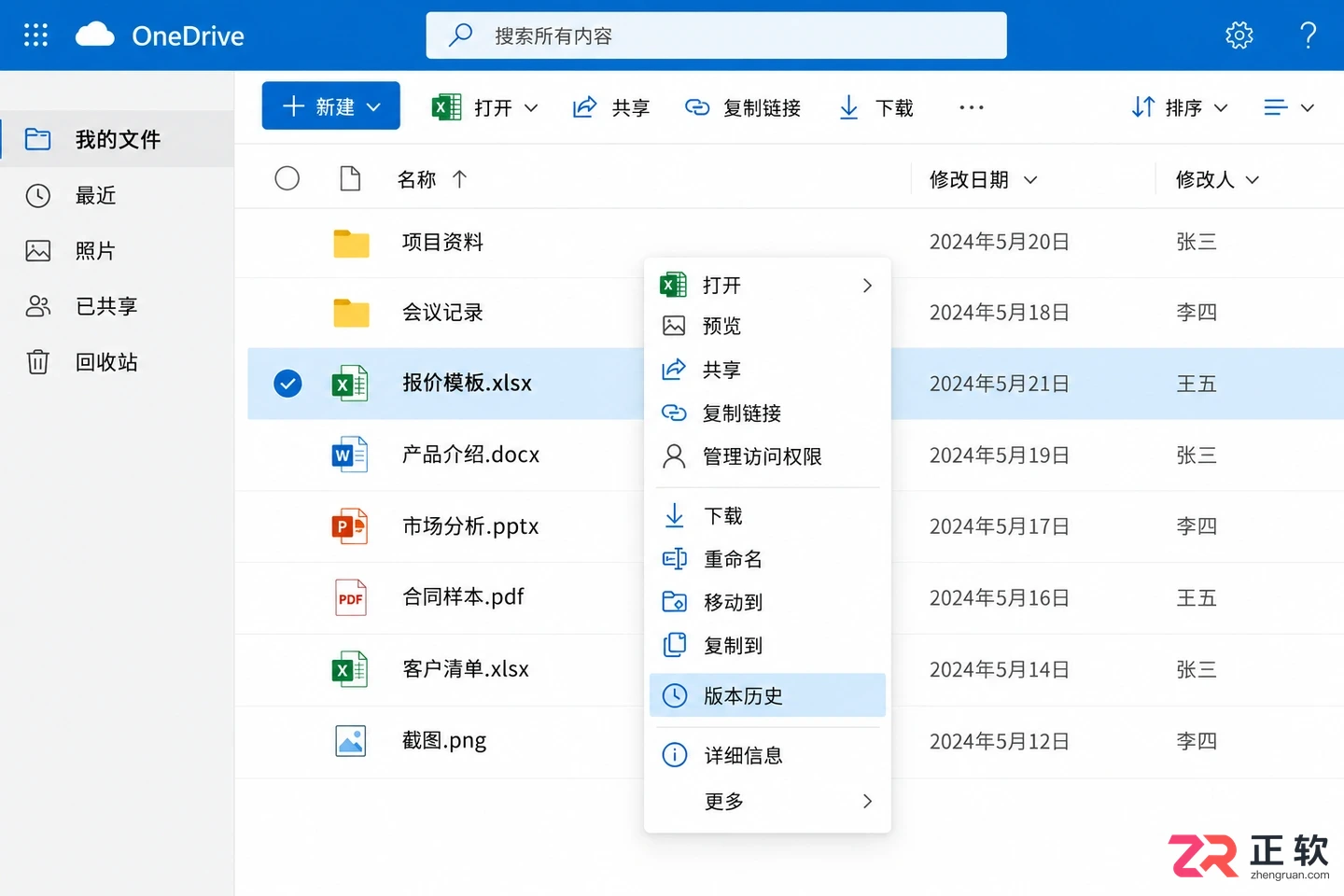Open the 打开 toolbar dropdown

point(485,107)
